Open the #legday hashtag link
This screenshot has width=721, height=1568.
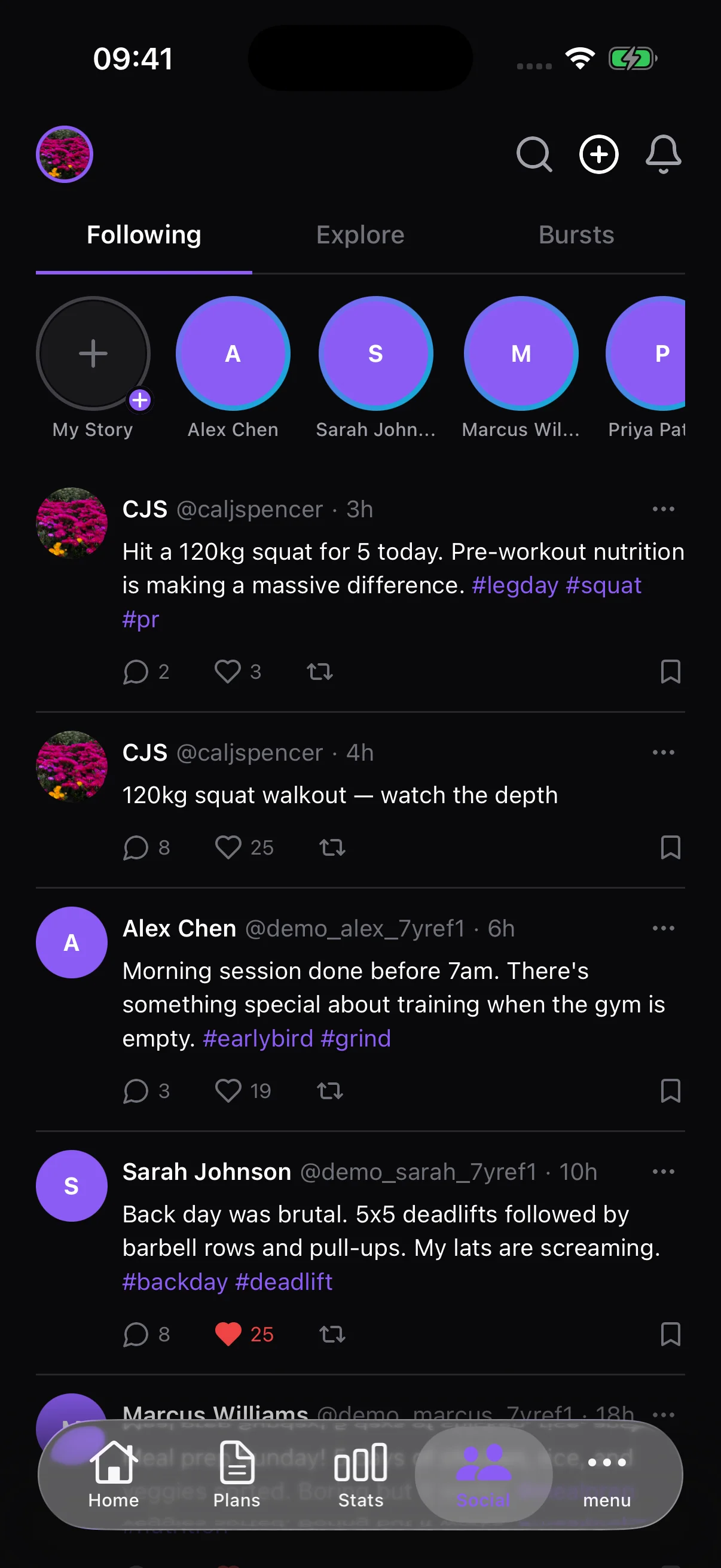tap(515, 585)
